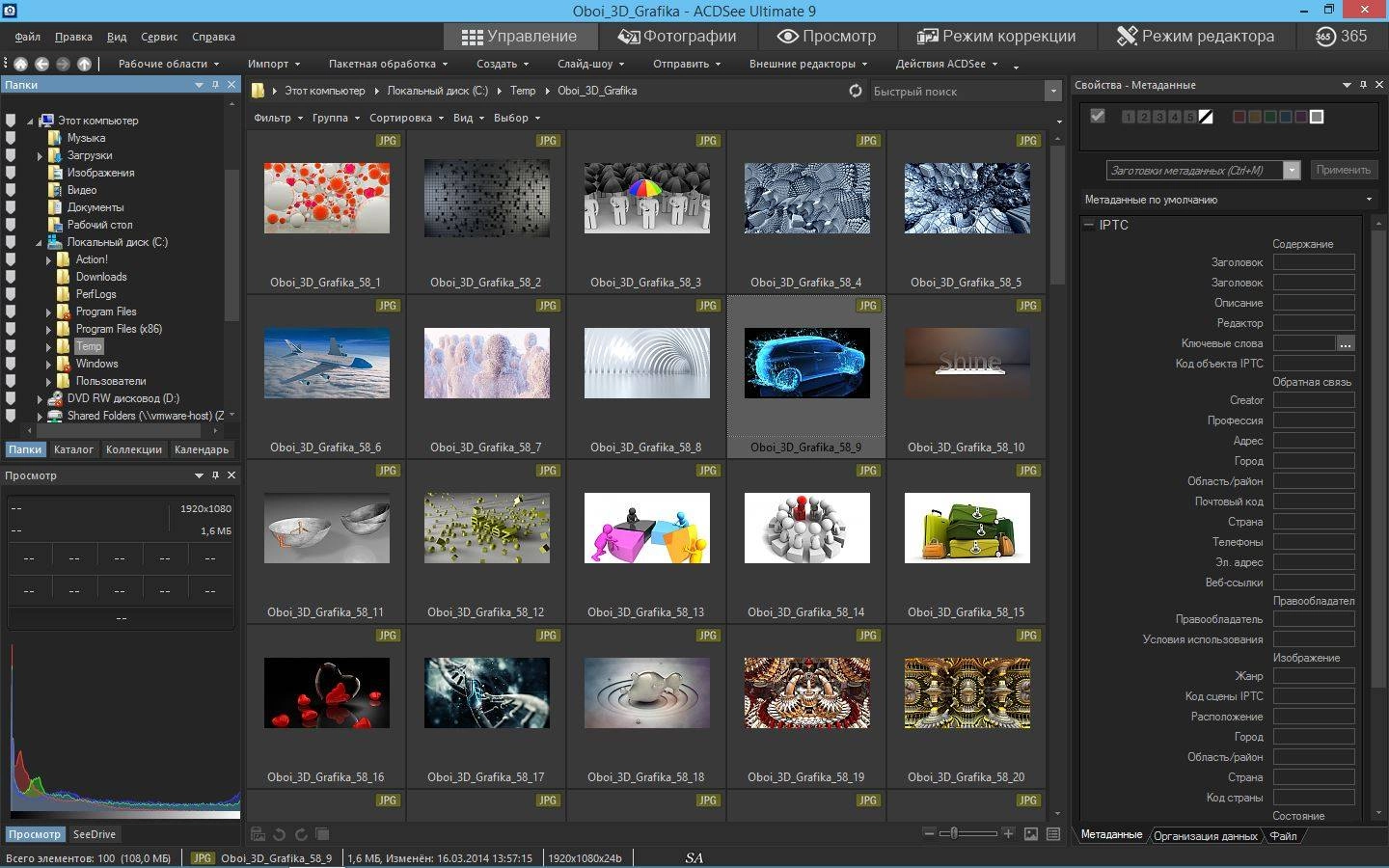1389x868 pixels.
Task: Select rating 5 in metadata panel
Action: coord(1190,117)
